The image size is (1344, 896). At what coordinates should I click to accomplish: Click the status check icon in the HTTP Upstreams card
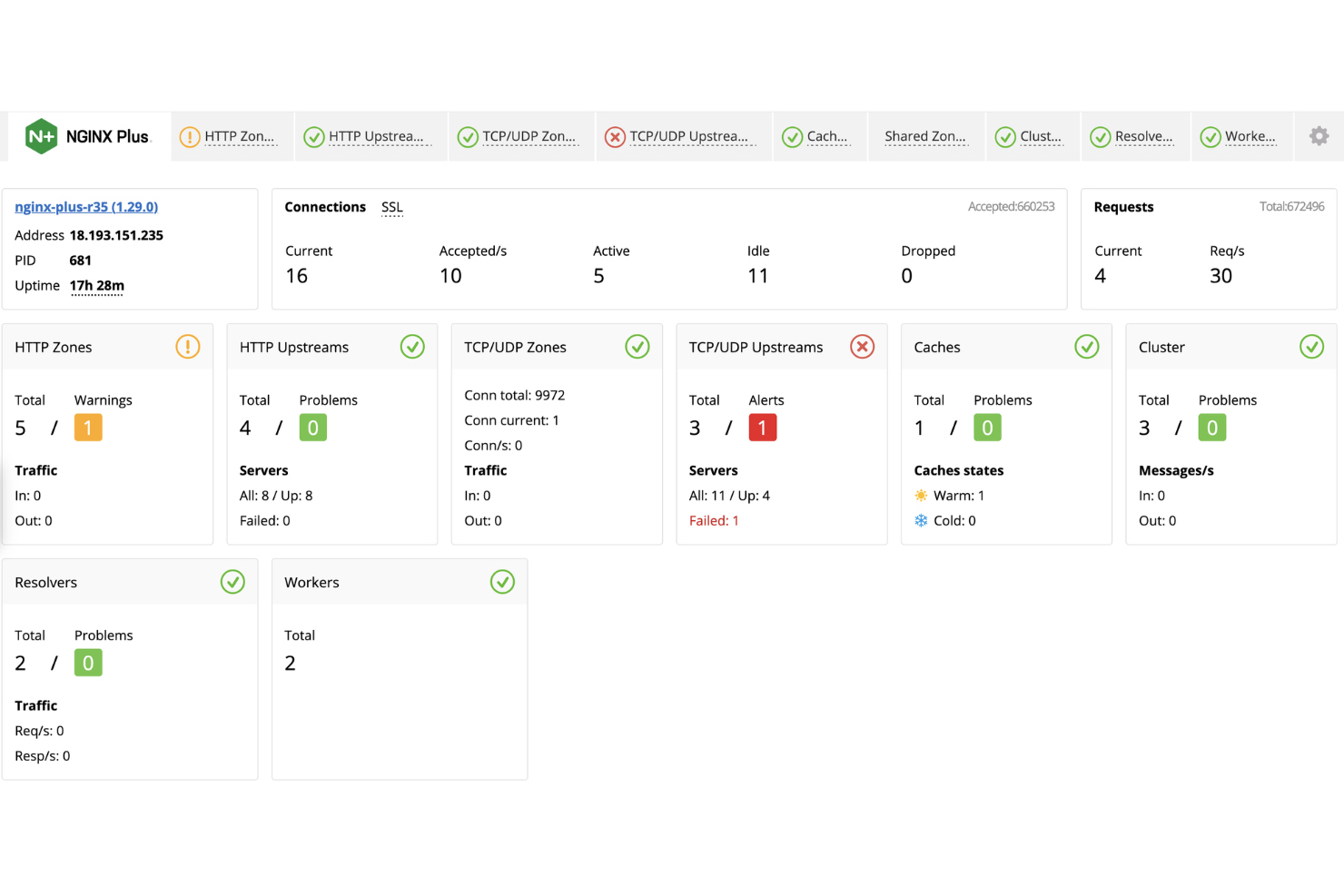(412, 347)
